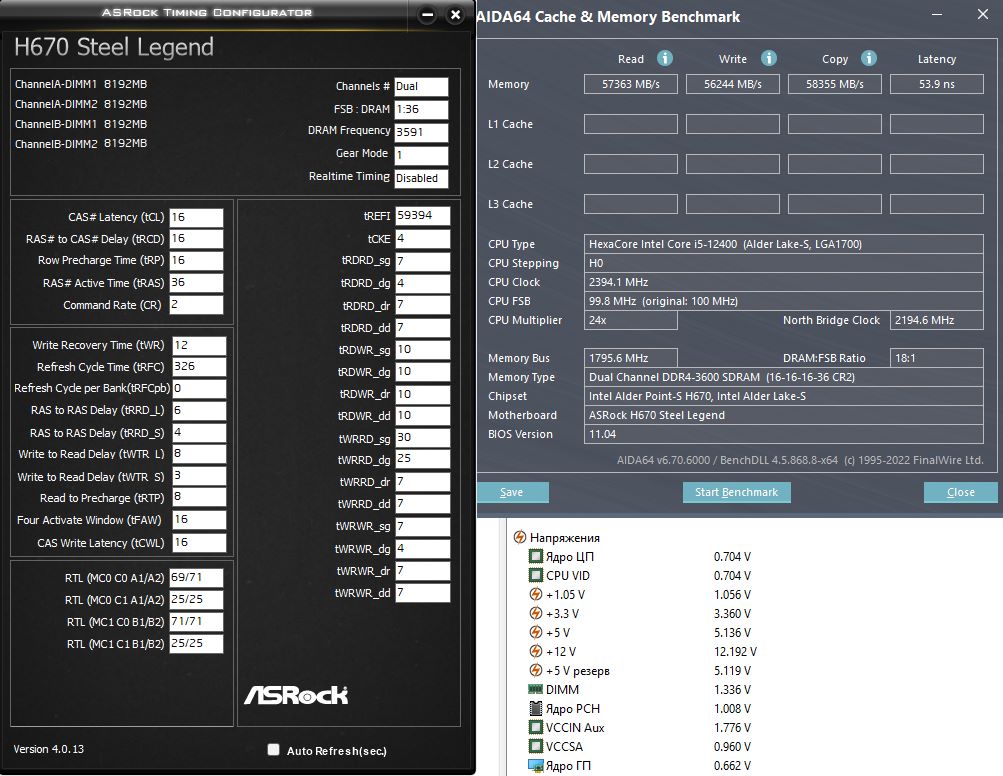Click the VCCIN Aux chip icon
Viewport: 1003px width, 776px height.
(x=535, y=727)
